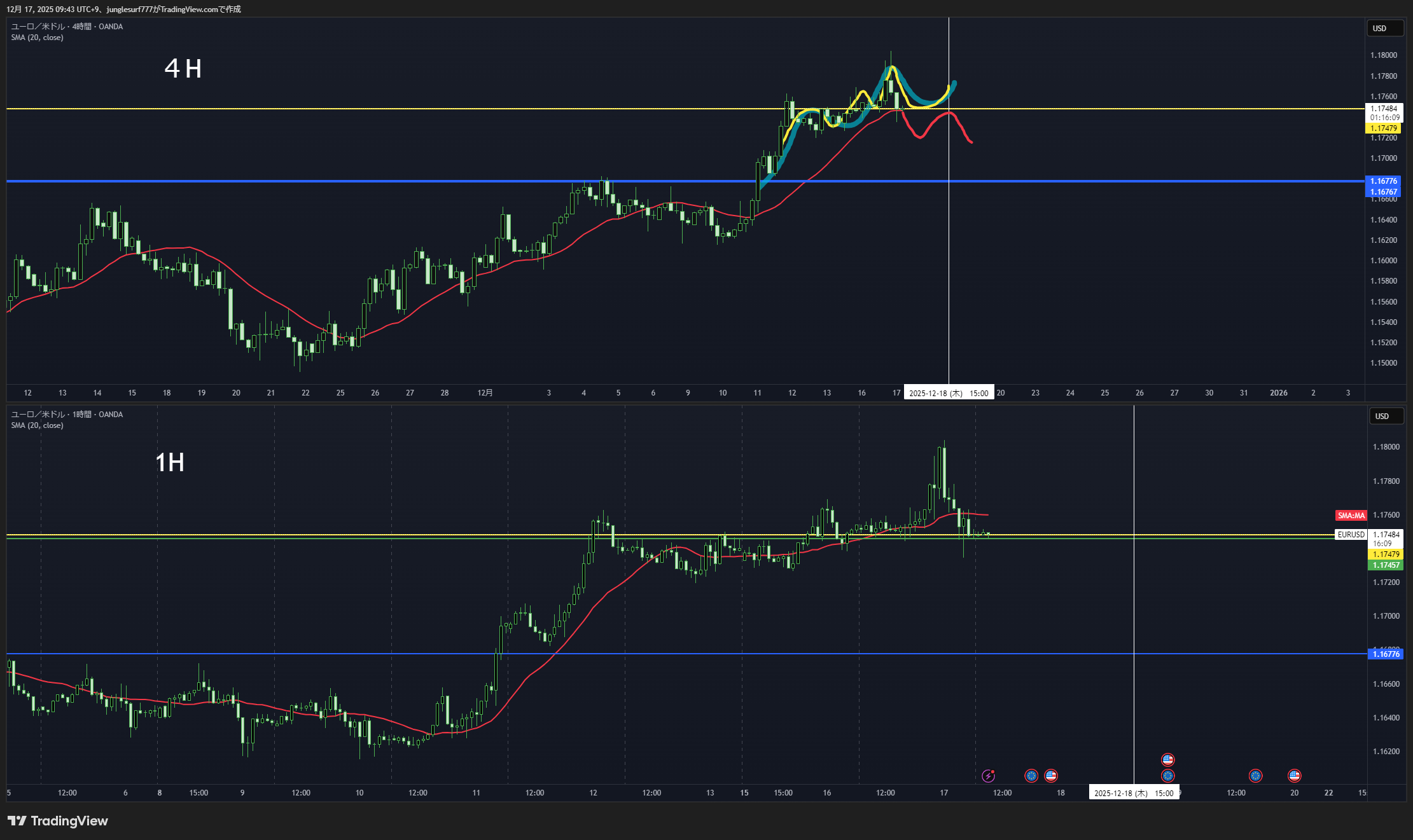The image size is (1413, 840).
Task: Open the upper US flag economic event
Action: (1167, 759)
